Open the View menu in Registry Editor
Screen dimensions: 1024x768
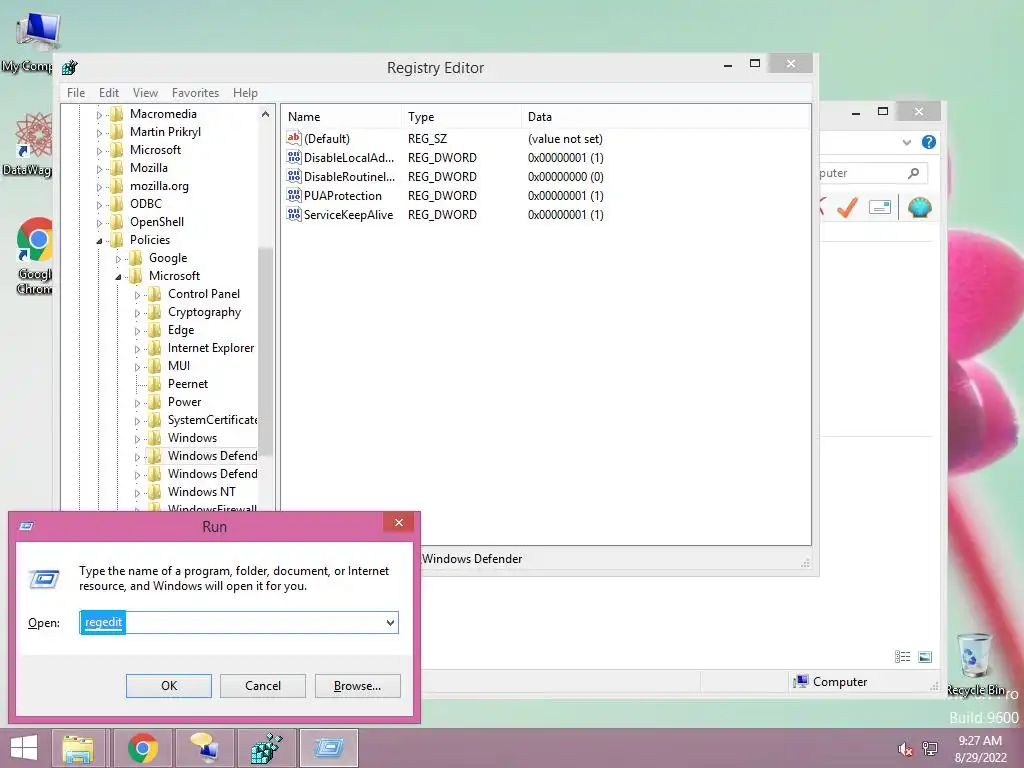click(145, 93)
